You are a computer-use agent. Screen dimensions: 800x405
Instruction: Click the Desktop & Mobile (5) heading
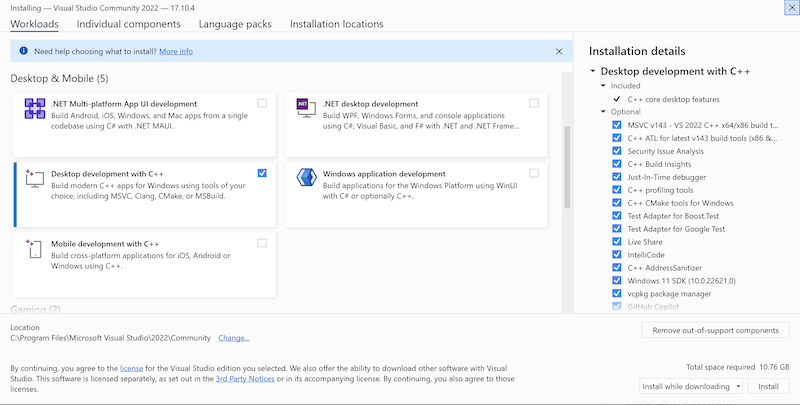click(59, 79)
